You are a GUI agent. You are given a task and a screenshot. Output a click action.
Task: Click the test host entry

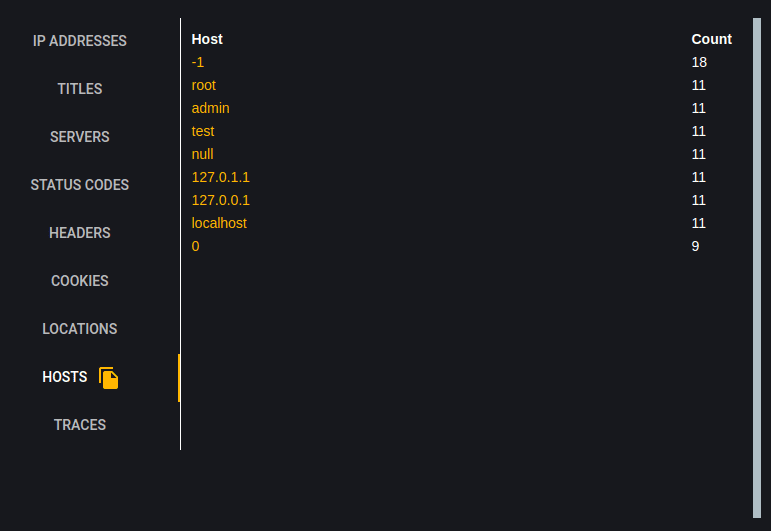pos(203,131)
